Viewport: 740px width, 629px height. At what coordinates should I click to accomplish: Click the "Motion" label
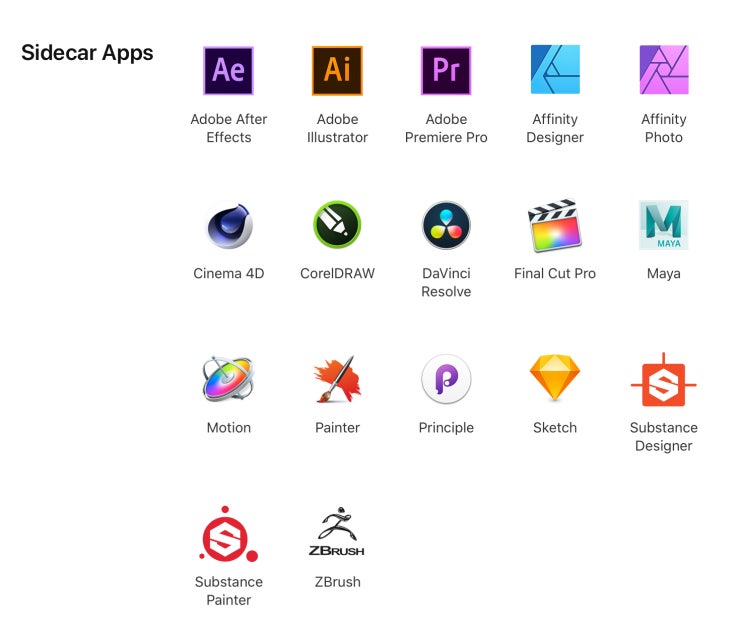coord(229,428)
